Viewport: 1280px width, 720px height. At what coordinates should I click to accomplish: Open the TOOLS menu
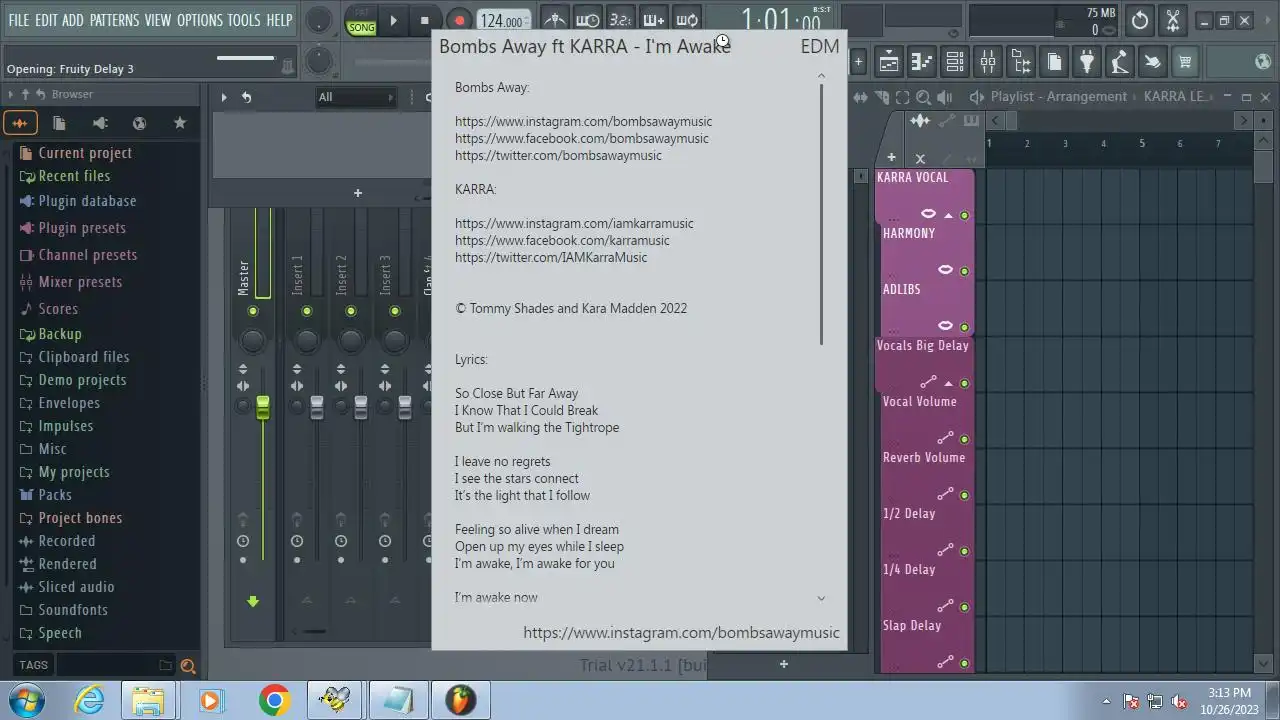click(x=244, y=20)
